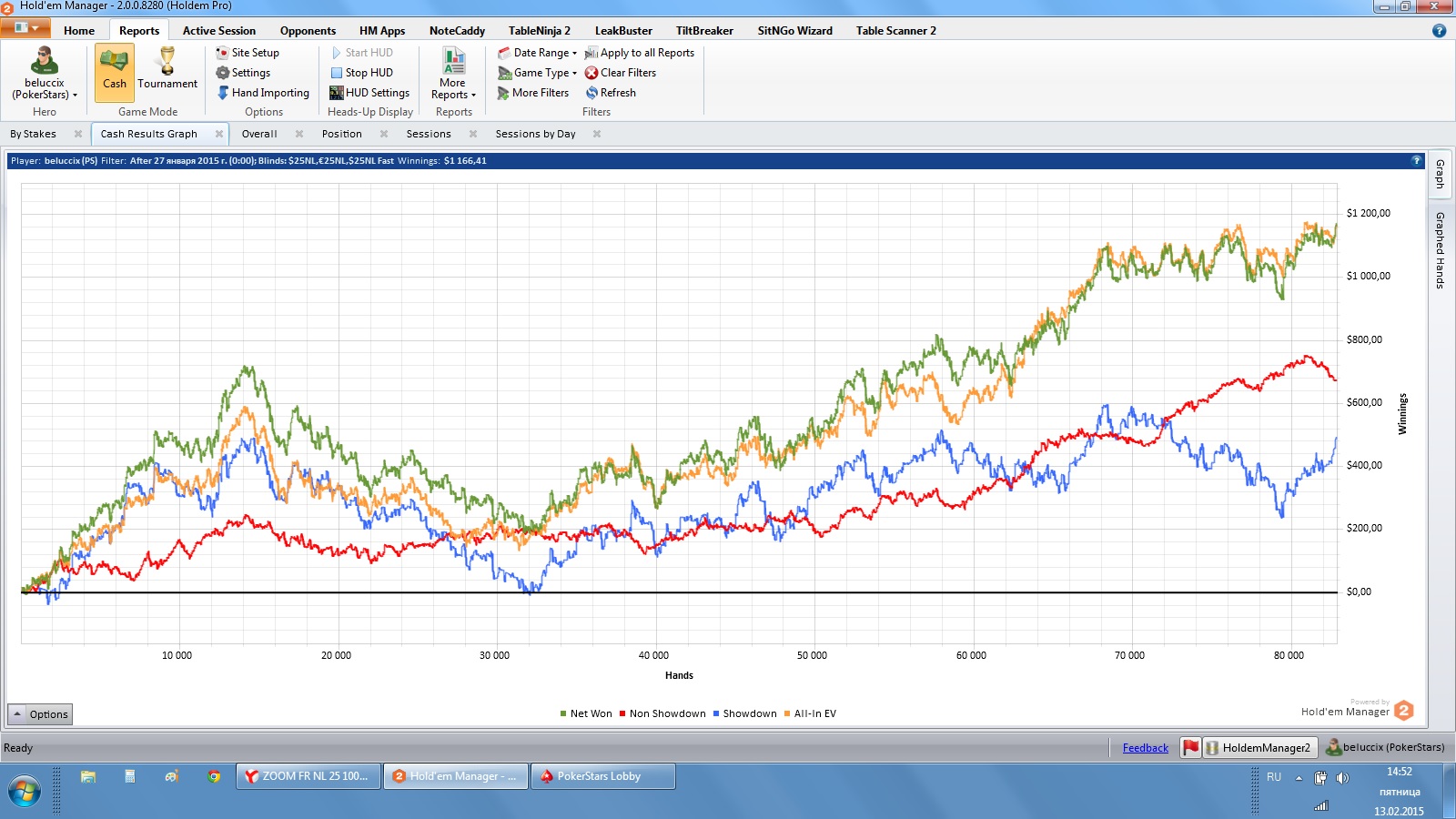
Task: Select the Tournament game mode icon
Action: tap(167, 73)
